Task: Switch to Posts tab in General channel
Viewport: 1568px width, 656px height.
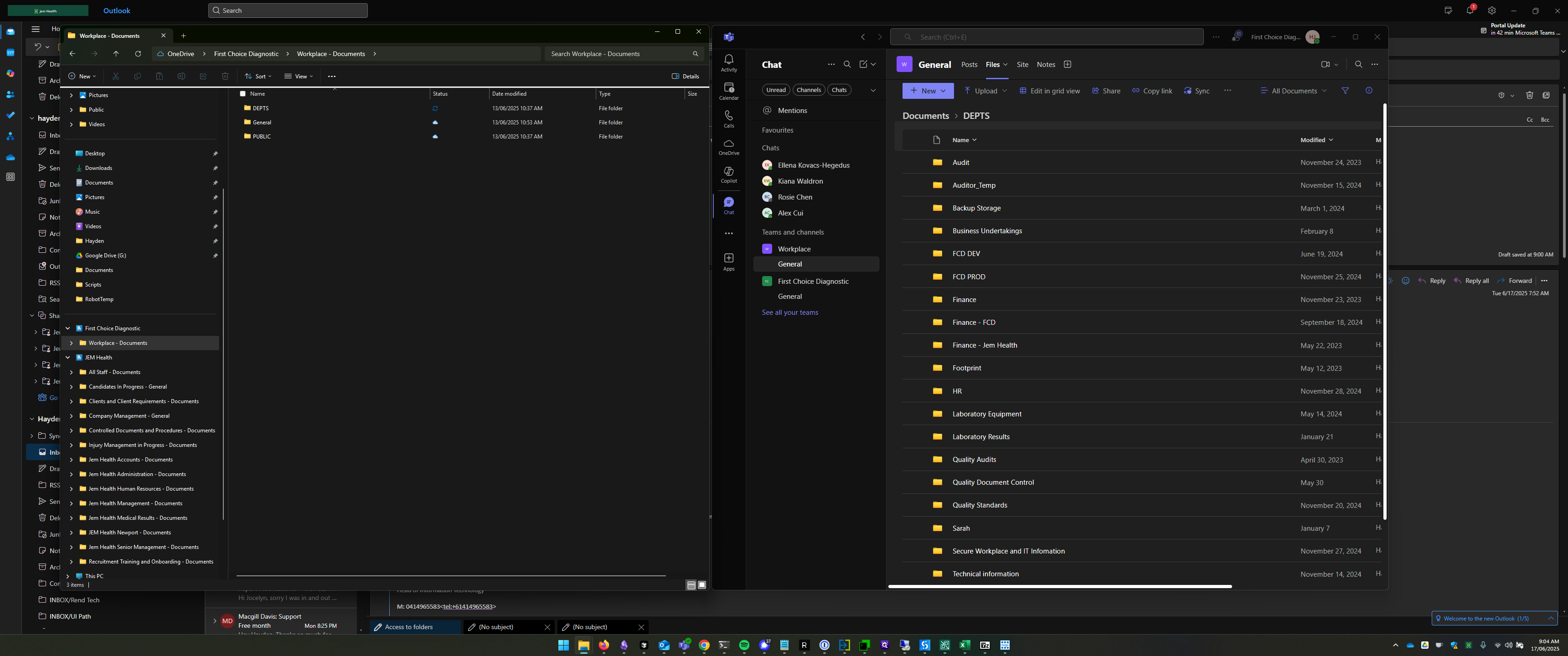Action: tap(969, 65)
